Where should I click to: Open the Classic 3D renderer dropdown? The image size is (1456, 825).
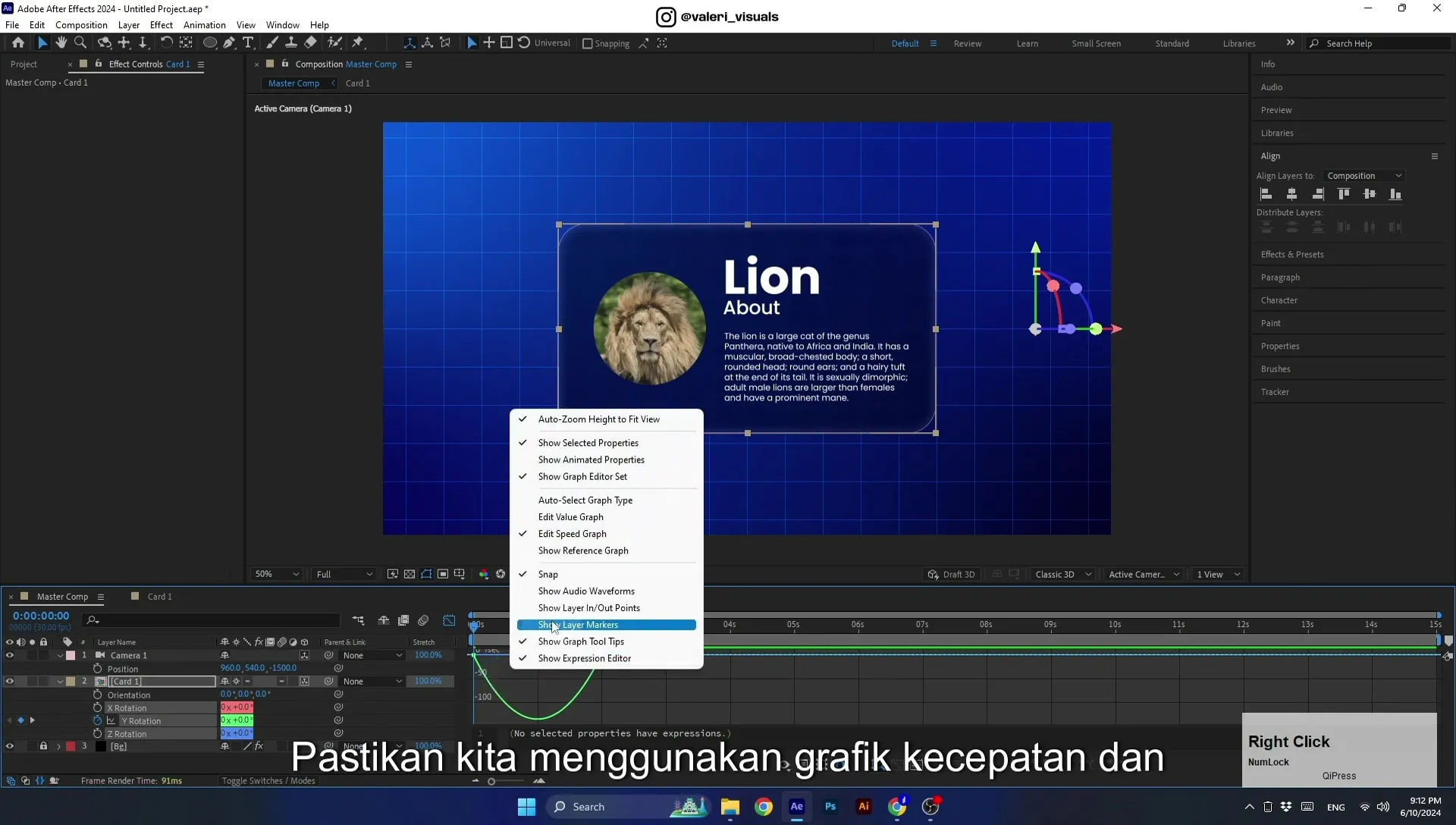pyautogui.click(x=1062, y=575)
